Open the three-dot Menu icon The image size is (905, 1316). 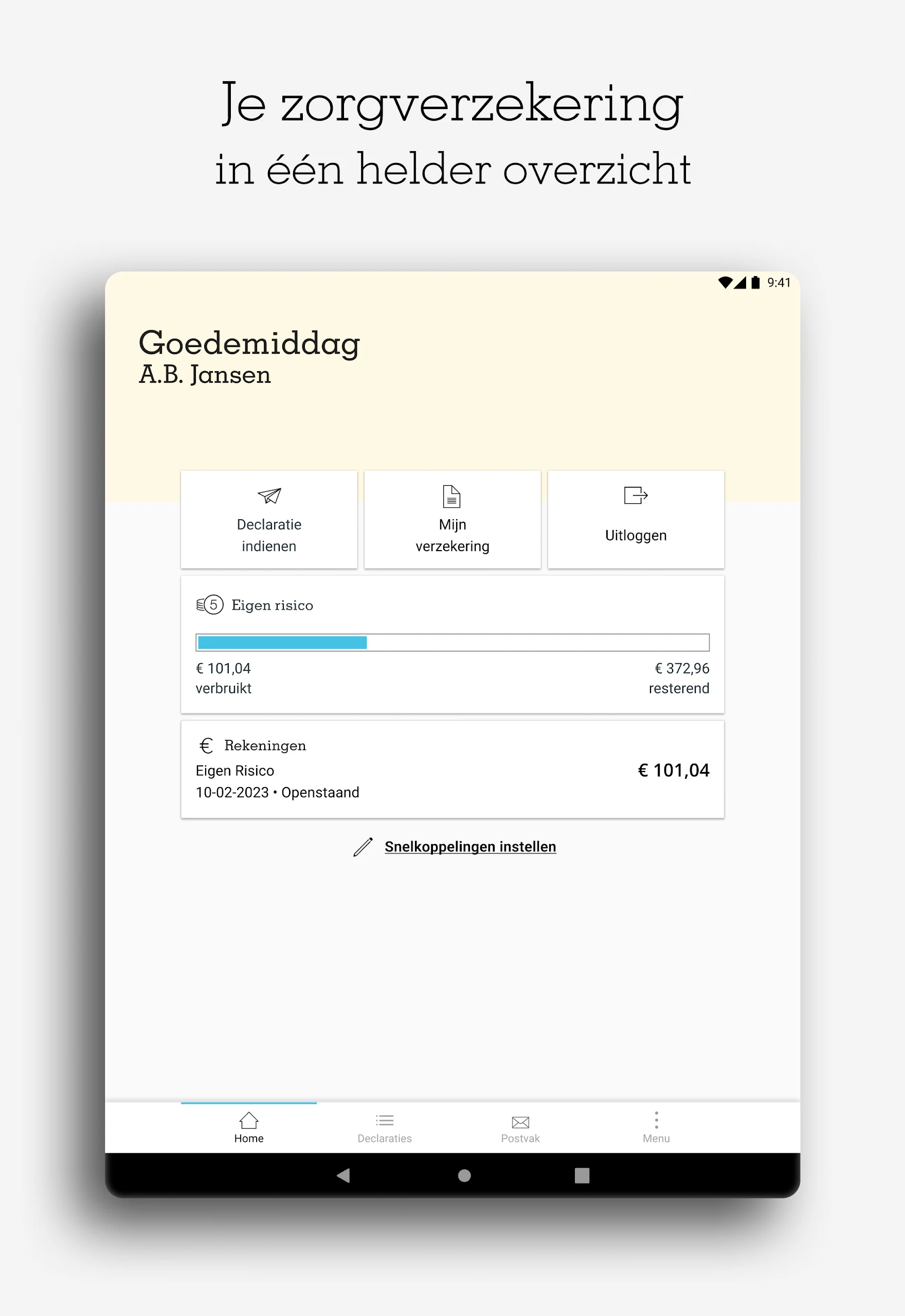[656, 1120]
